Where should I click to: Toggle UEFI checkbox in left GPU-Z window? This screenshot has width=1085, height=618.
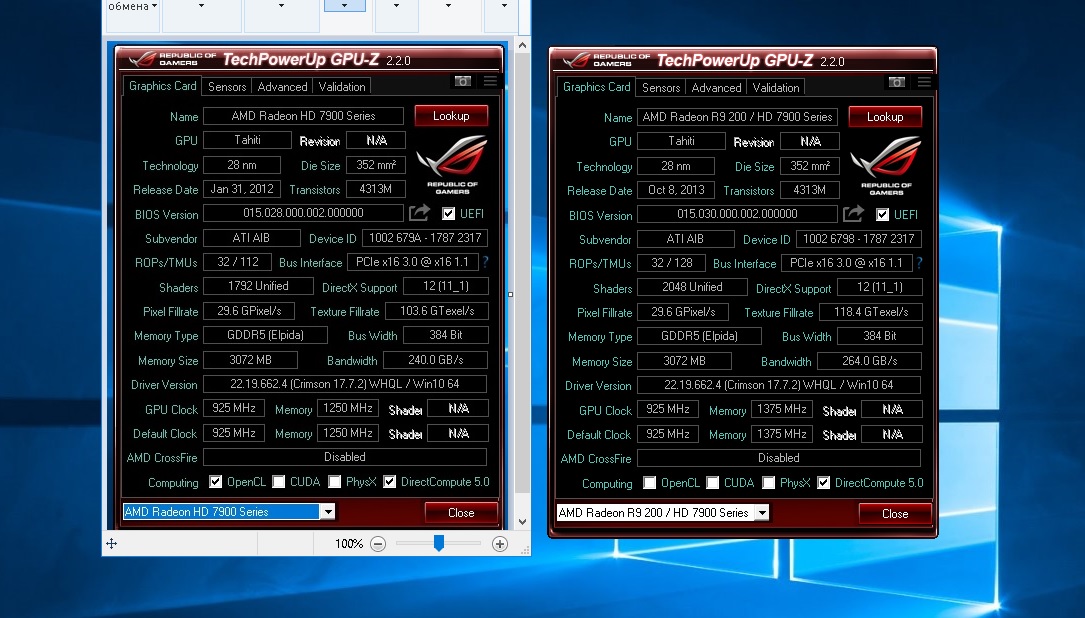(x=448, y=213)
